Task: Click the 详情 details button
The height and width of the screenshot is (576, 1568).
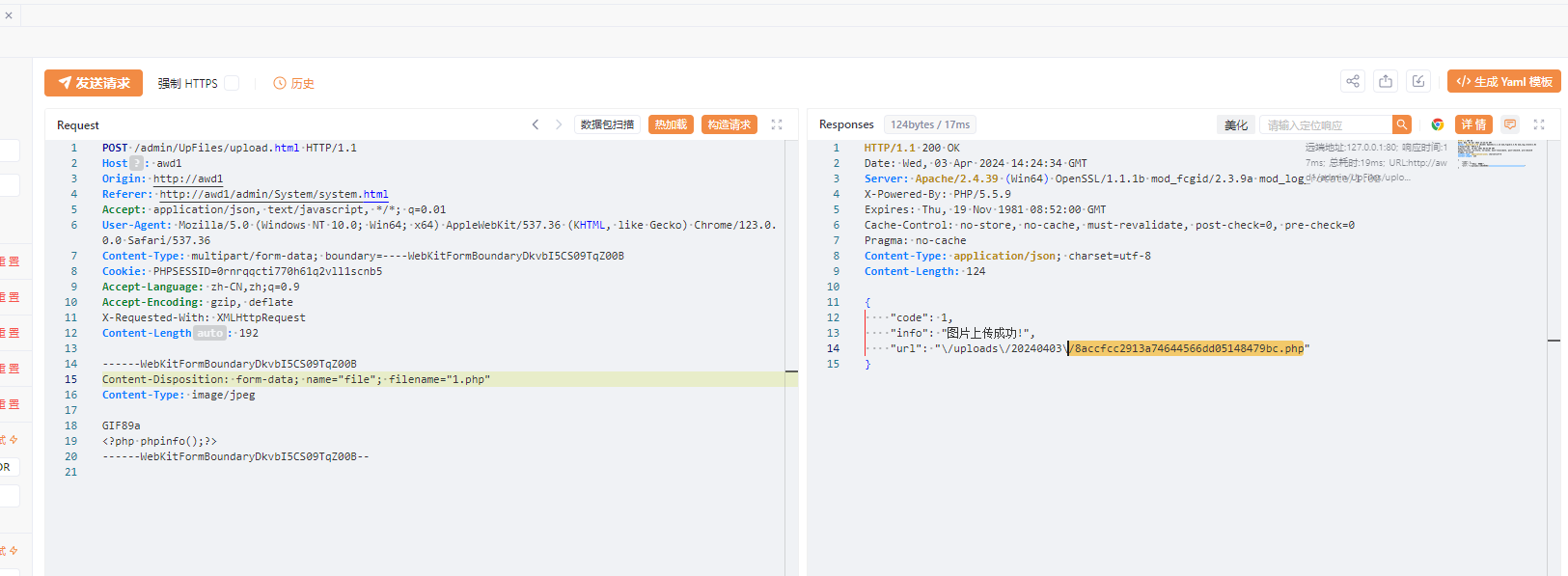Action: (1473, 124)
